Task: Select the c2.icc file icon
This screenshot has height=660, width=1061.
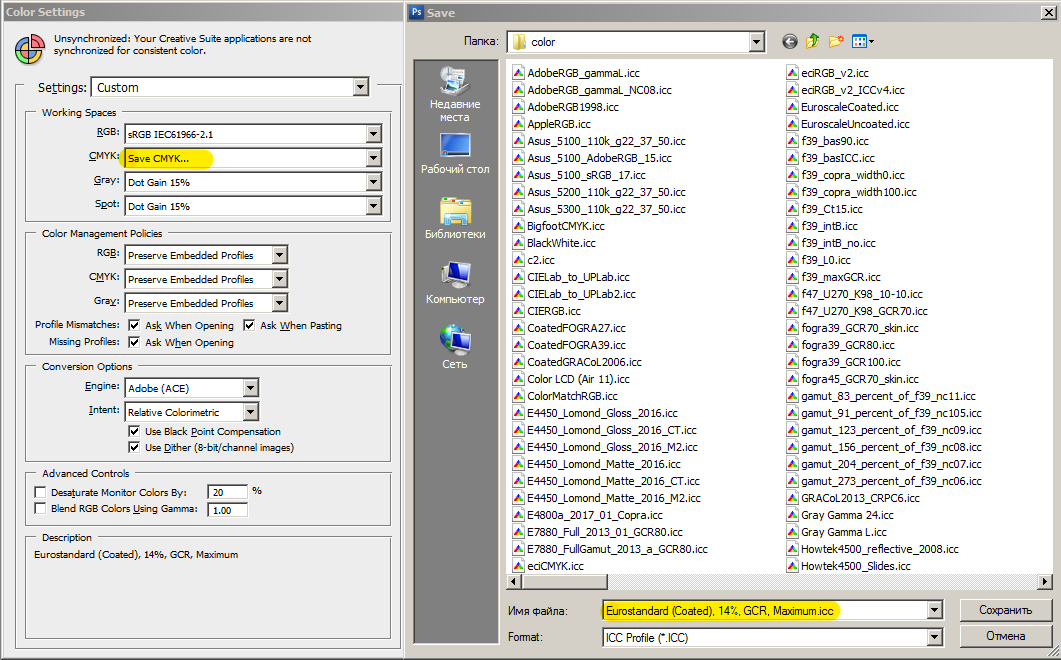Action: (518, 260)
